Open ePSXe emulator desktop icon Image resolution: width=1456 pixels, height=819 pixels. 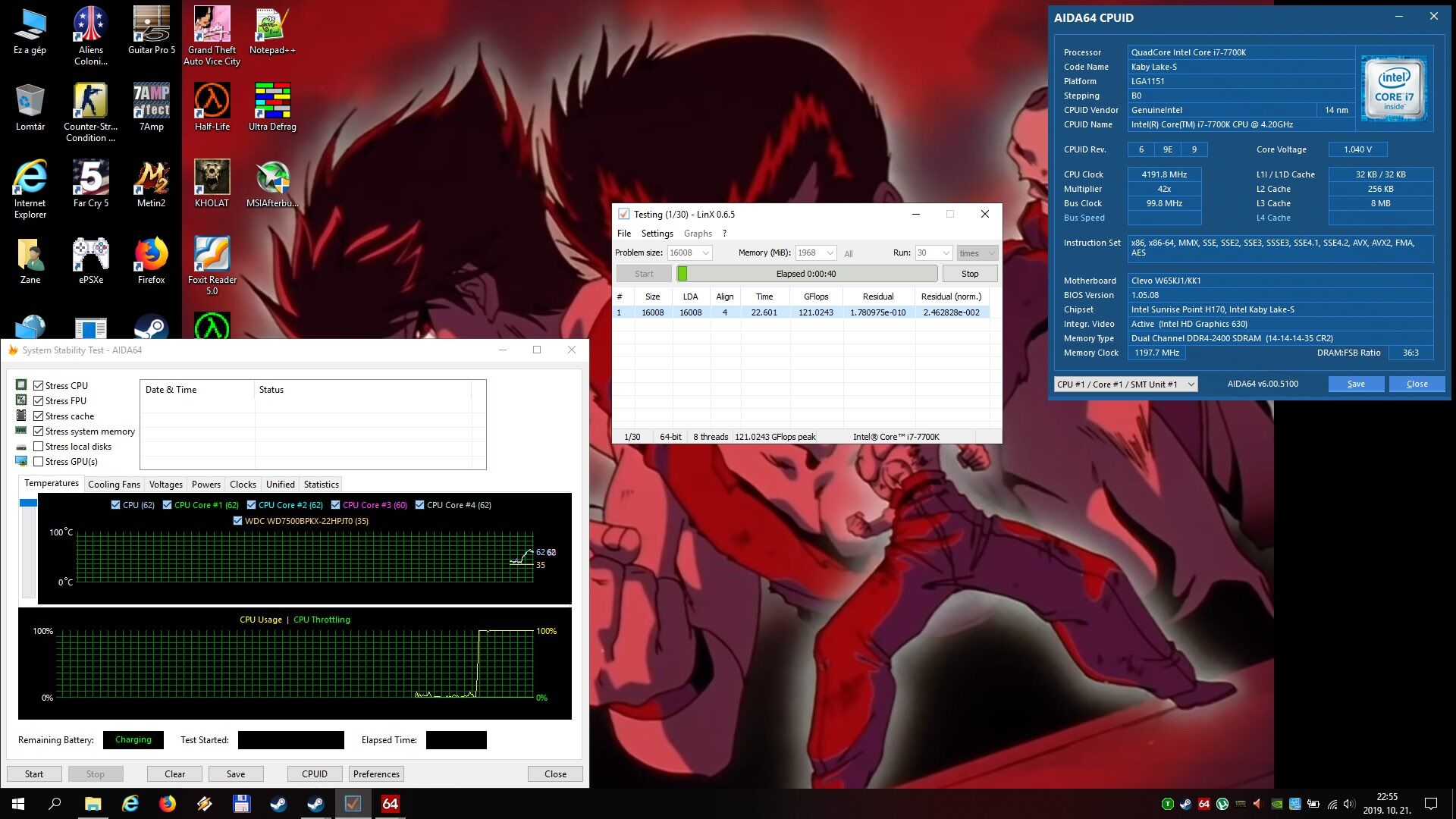[x=90, y=260]
